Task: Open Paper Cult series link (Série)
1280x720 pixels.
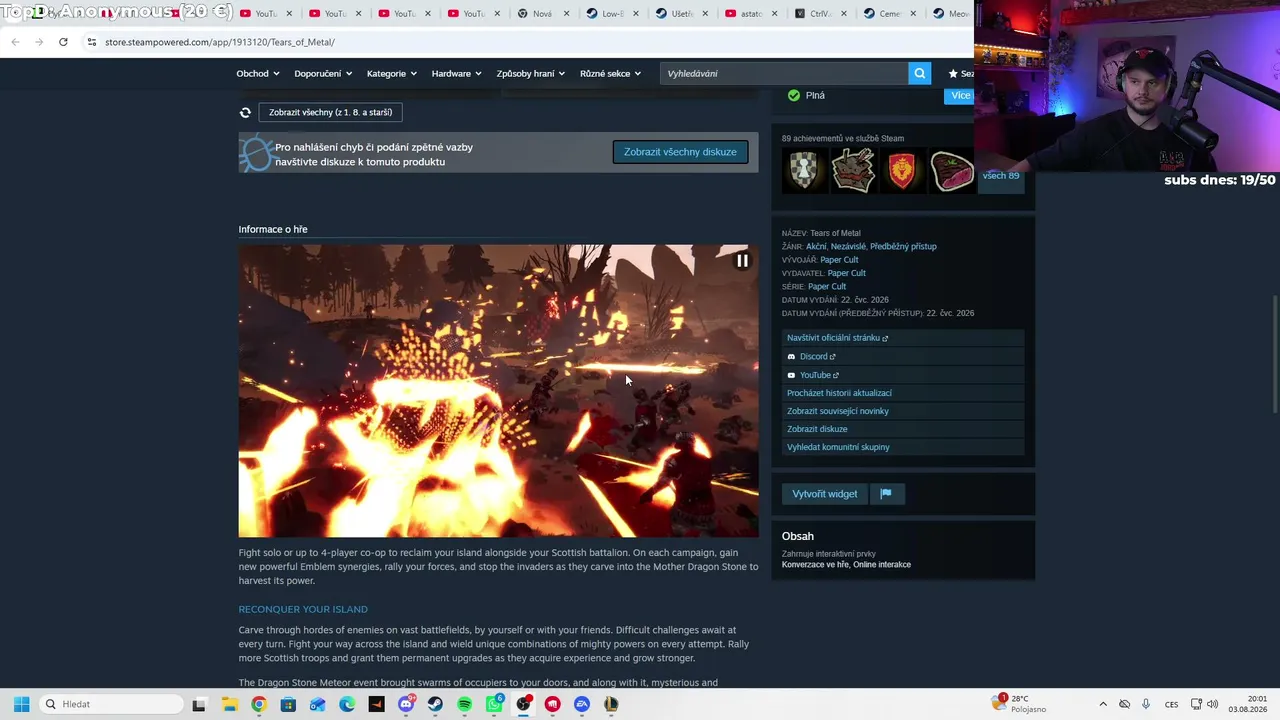Action: coord(827,287)
